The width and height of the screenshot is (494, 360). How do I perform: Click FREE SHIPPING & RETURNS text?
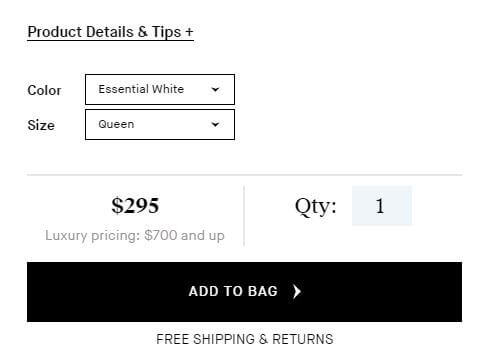(245, 339)
